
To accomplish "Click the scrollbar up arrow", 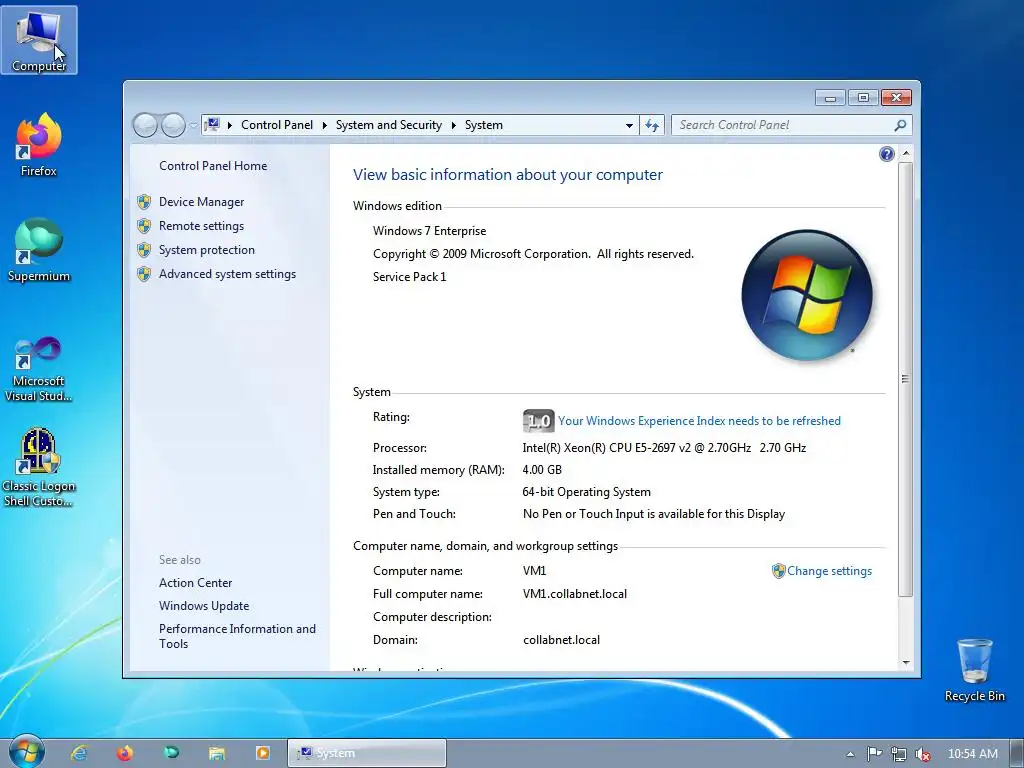I will (x=906, y=153).
